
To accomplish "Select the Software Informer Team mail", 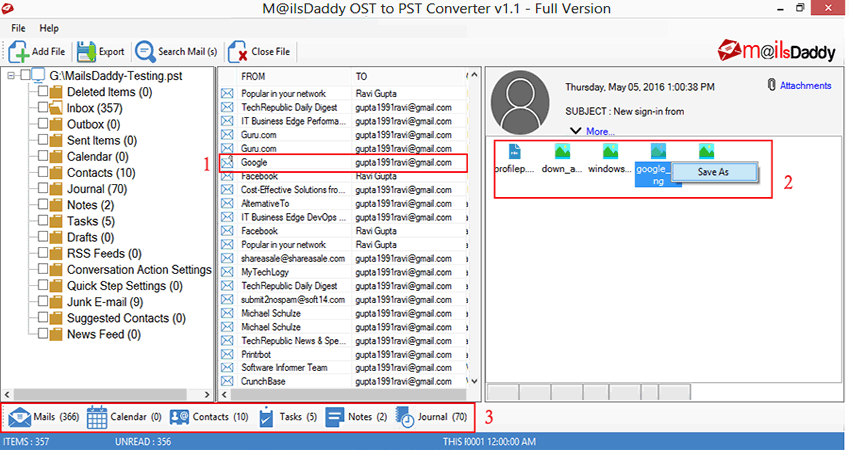I will pos(343,368).
